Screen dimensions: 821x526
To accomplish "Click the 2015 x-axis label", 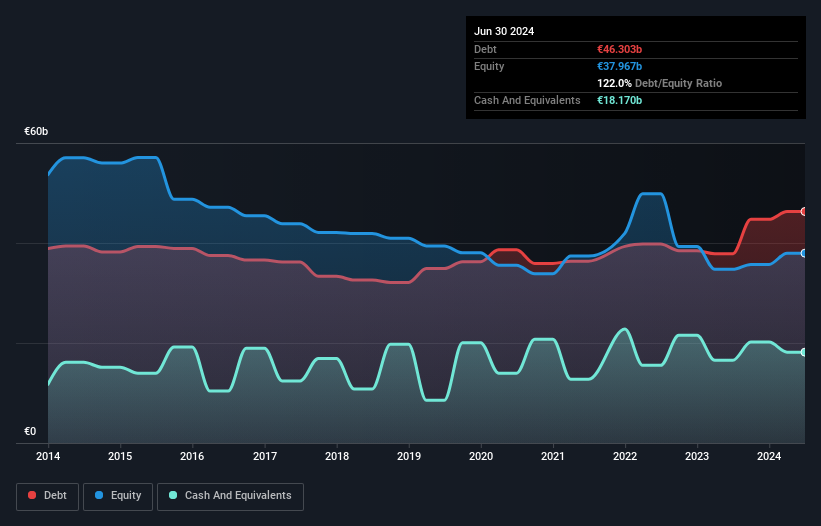I will [120, 456].
